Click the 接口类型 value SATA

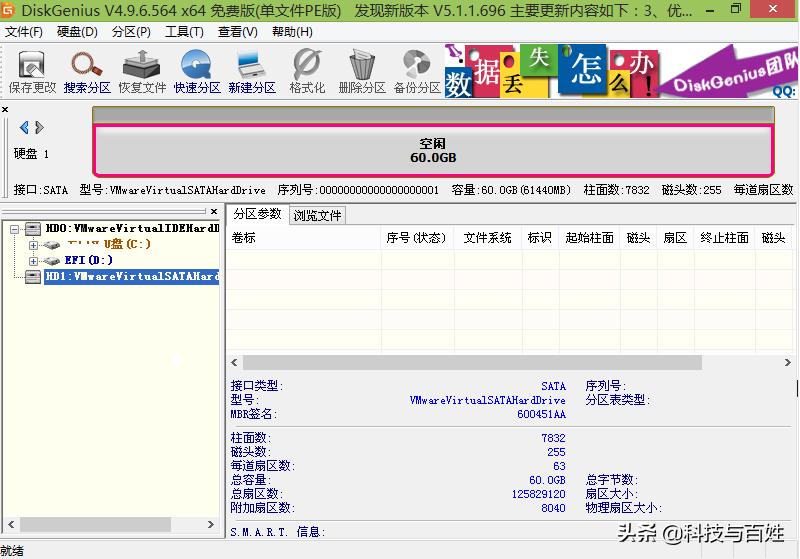point(553,386)
